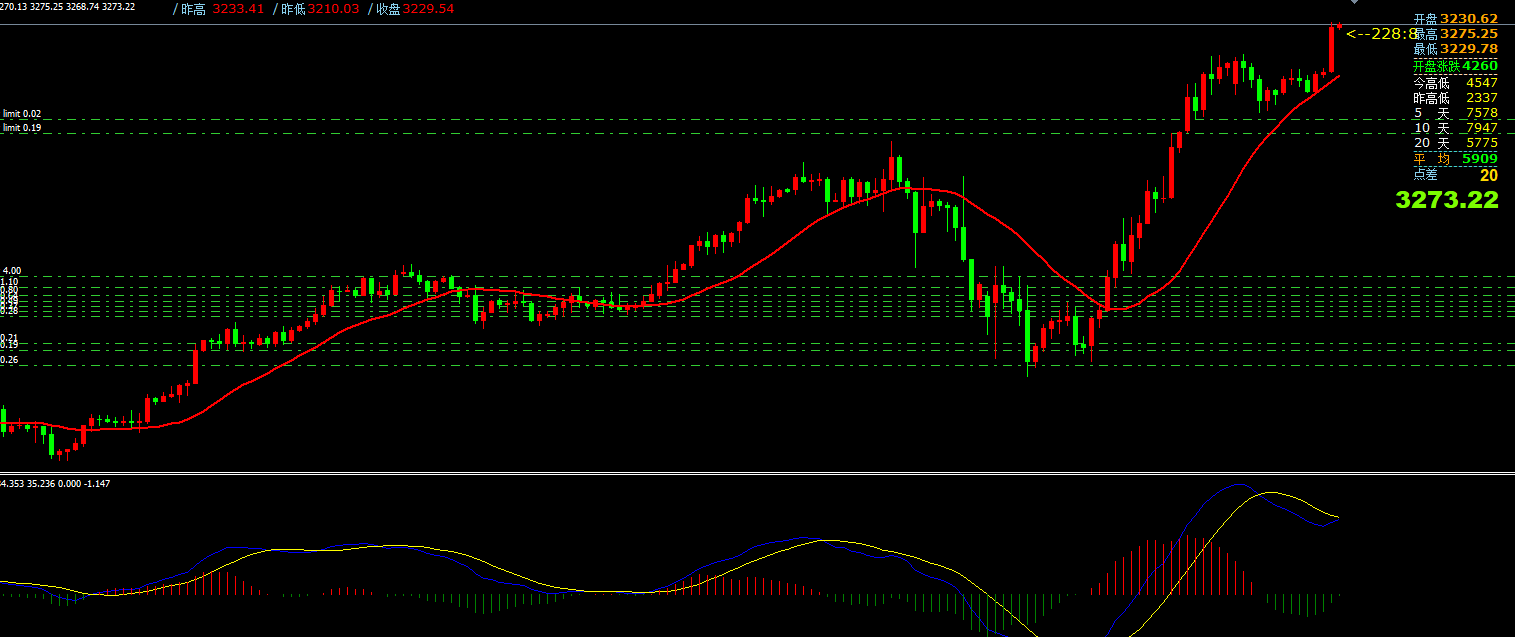Select the 'limit 0.19' pending order line label
The image size is (1515, 637).
point(22,128)
